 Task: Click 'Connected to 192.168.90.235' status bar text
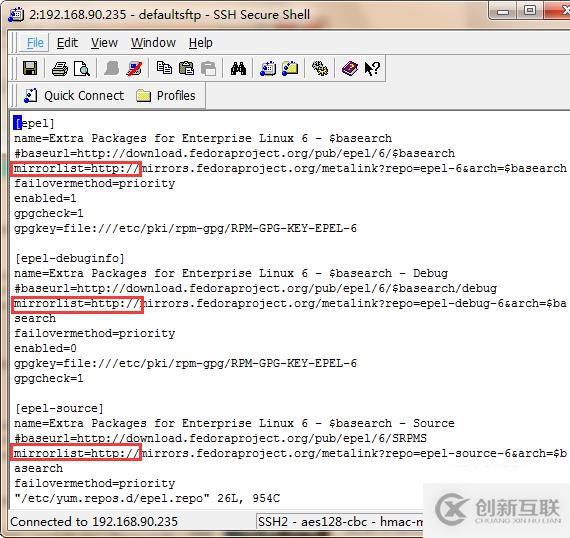click(94, 521)
